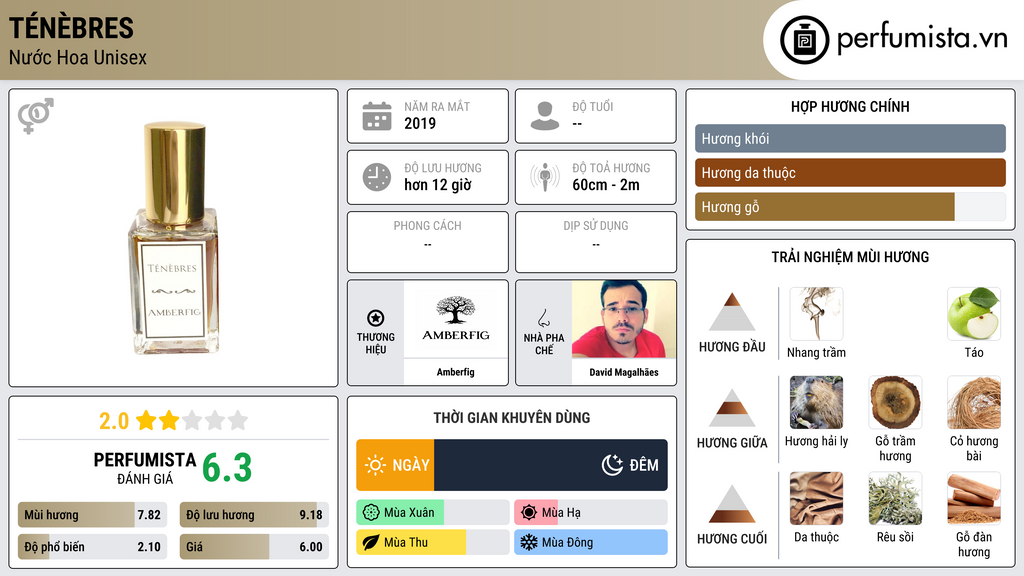Click the Độ lưu hương 9.18 score bar
This screenshot has width=1024, height=576.
pos(254,515)
